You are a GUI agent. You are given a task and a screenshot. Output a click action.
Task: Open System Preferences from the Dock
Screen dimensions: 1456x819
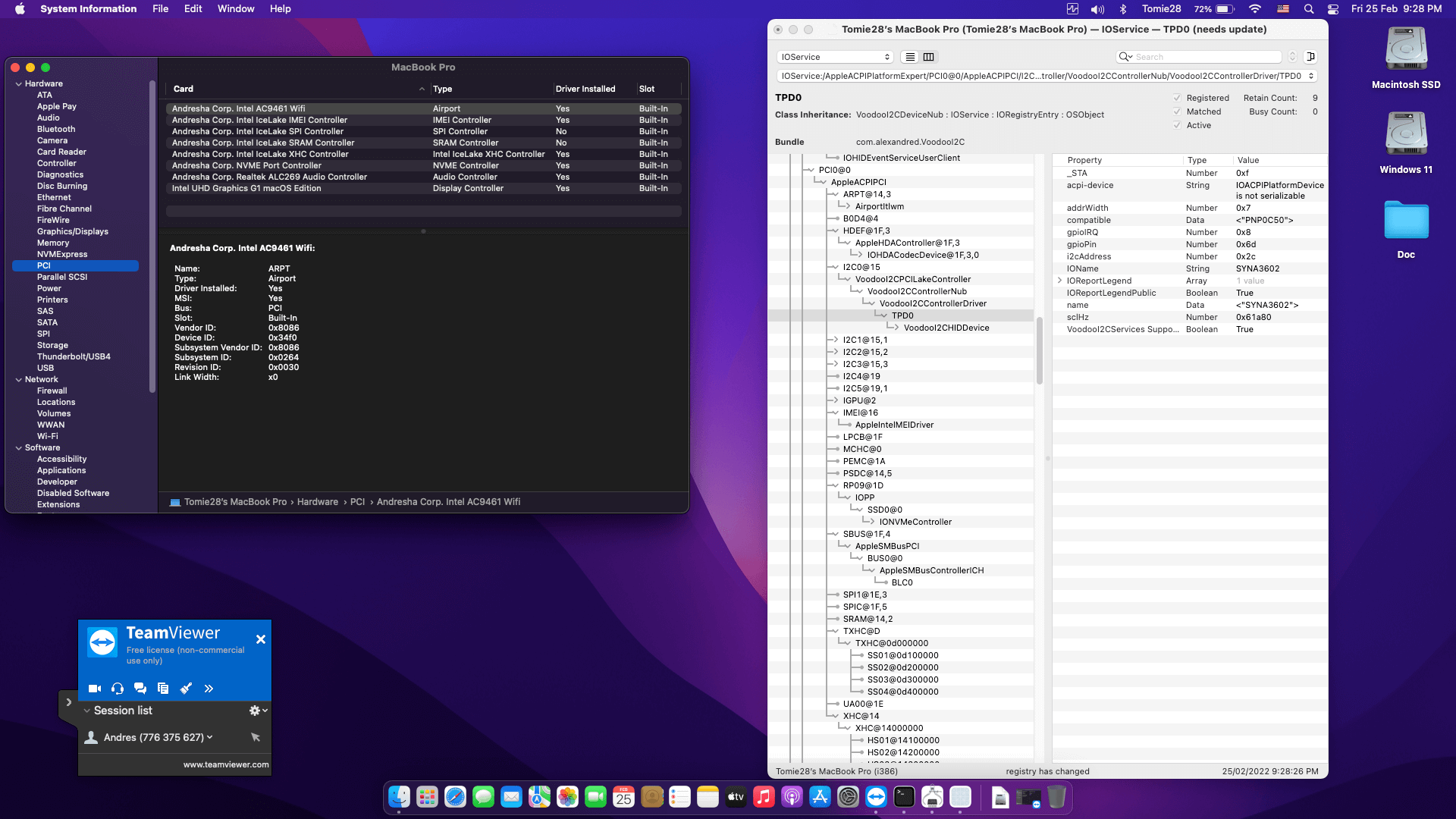click(x=848, y=797)
